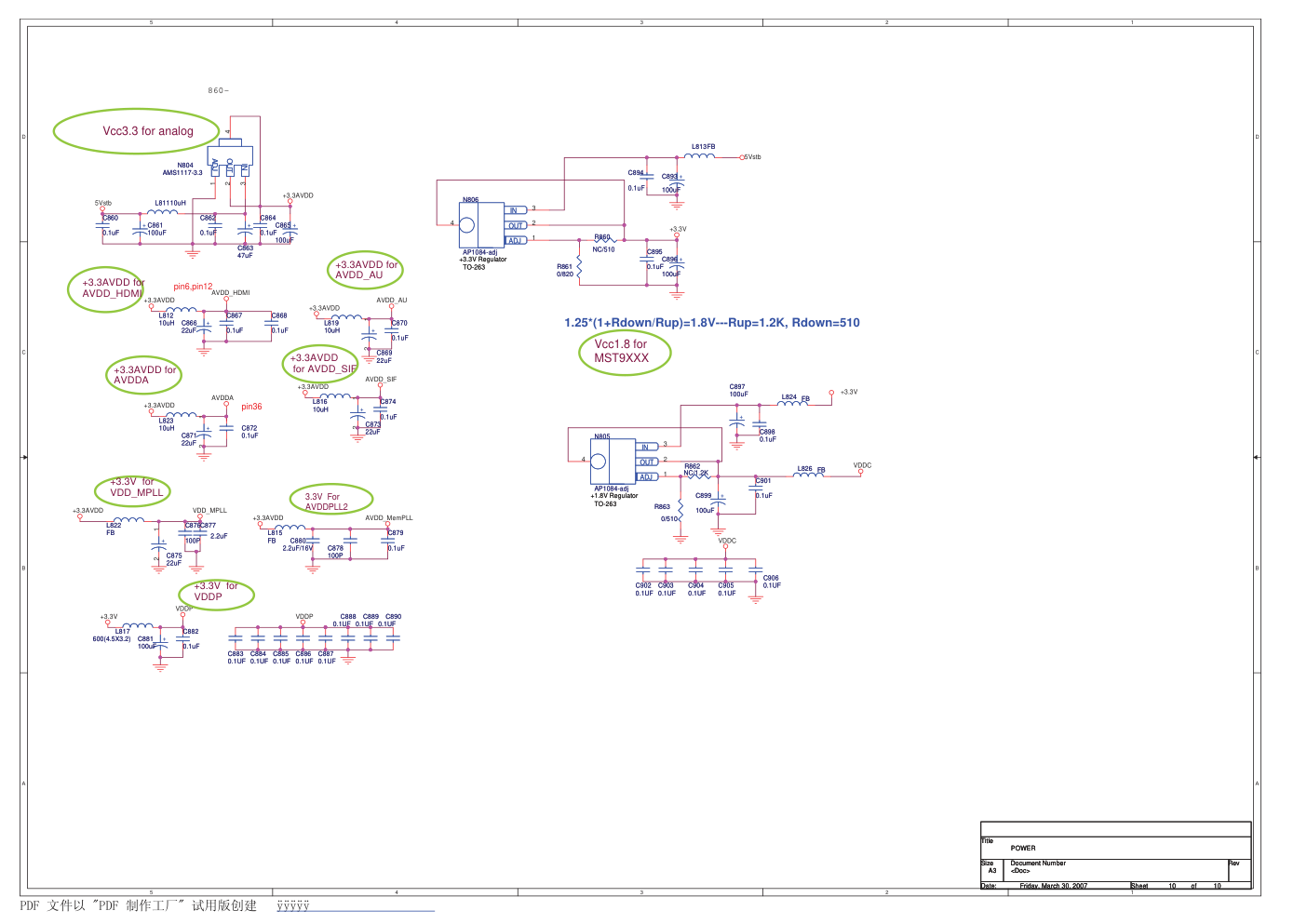Select capacitor label C860
Image resolution: width=1307 pixels, height=924 pixels.
(x=111, y=218)
